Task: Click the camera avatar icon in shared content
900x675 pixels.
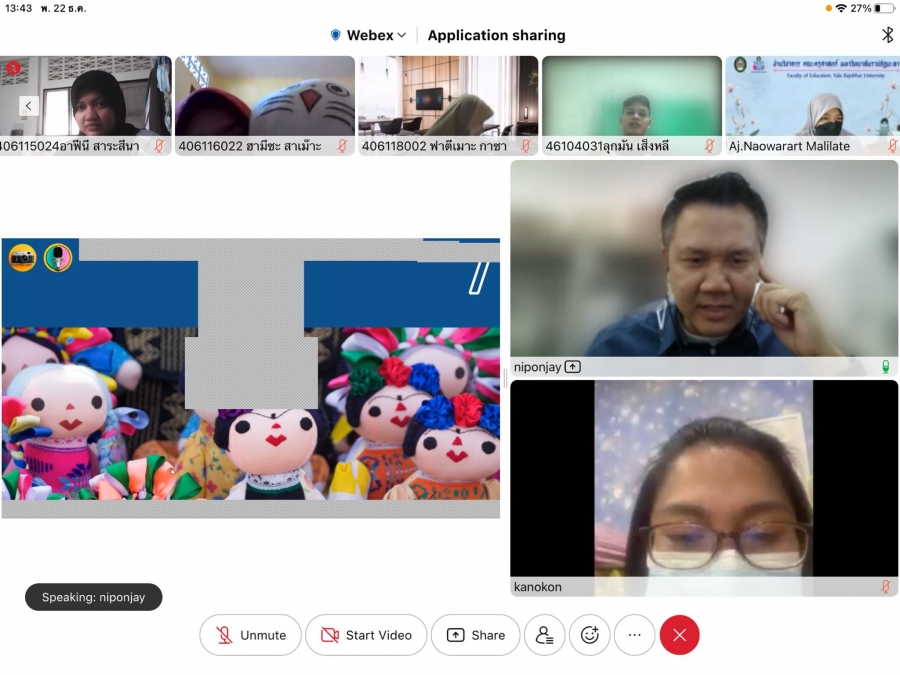Action: pyautogui.click(x=23, y=258)
